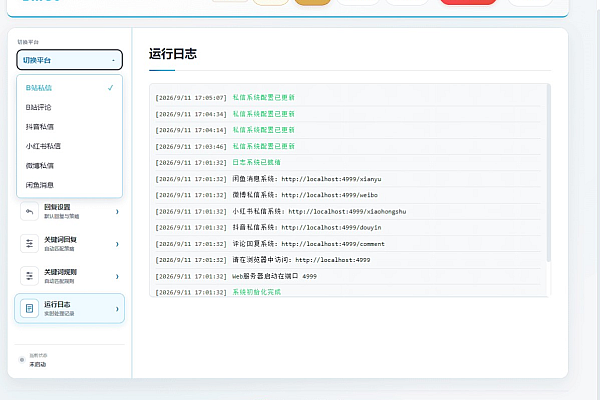Choose 小红书私信 in the dropdown list
This screenshot has height=400, width=600.
click(x=69, y=146)
